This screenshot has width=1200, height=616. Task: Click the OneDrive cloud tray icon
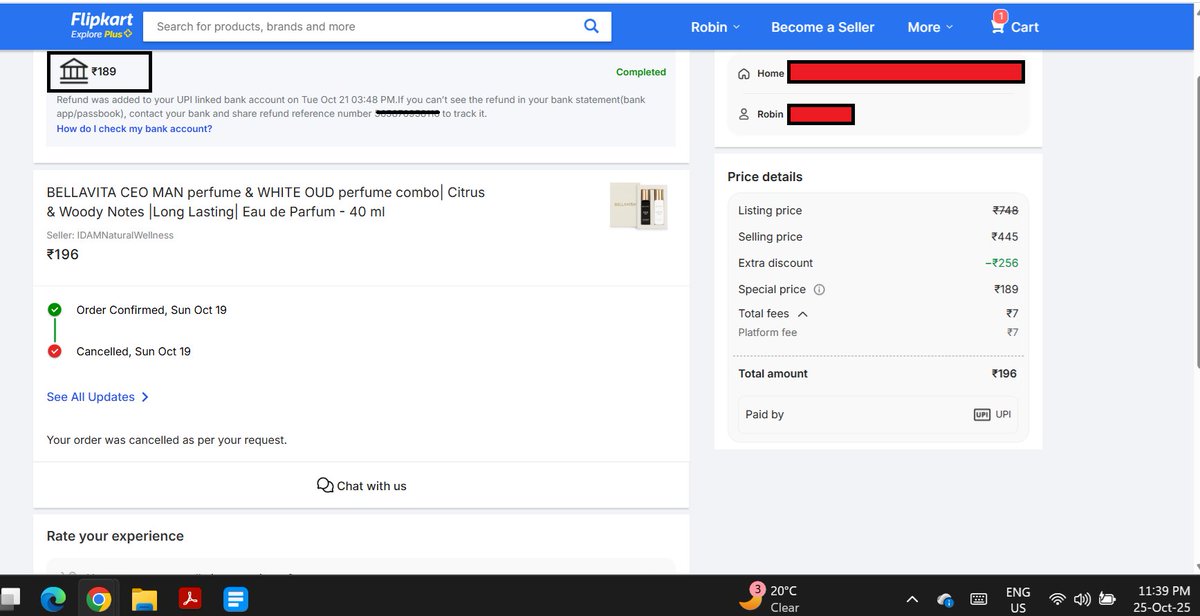[x=945, y=599]
